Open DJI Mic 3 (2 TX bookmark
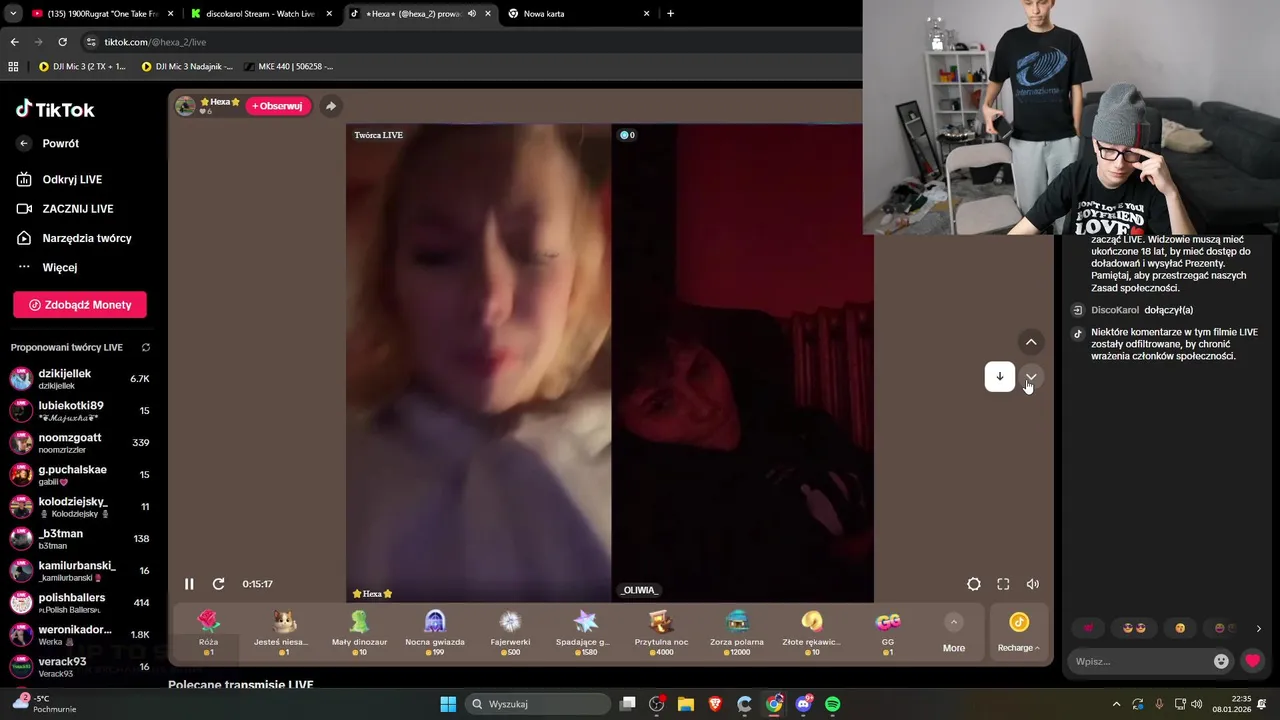 pos(83,67)
